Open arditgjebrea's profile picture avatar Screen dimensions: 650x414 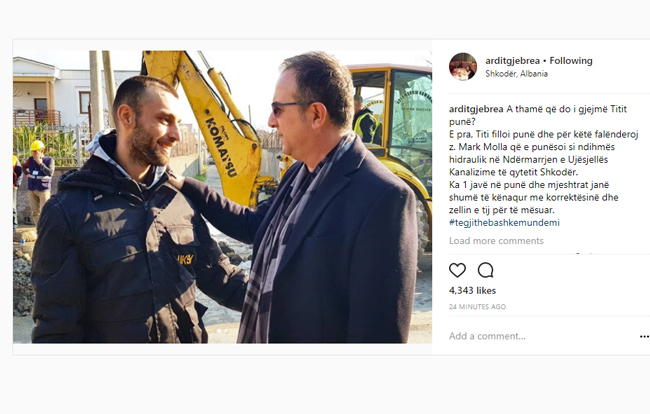coord(463,66)
